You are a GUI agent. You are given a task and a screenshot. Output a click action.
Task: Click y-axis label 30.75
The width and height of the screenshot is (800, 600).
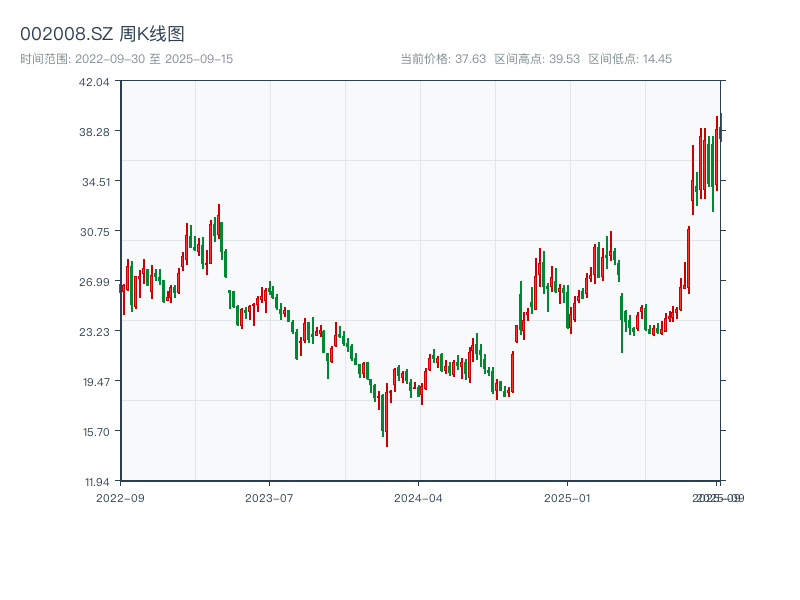(95, 232)
